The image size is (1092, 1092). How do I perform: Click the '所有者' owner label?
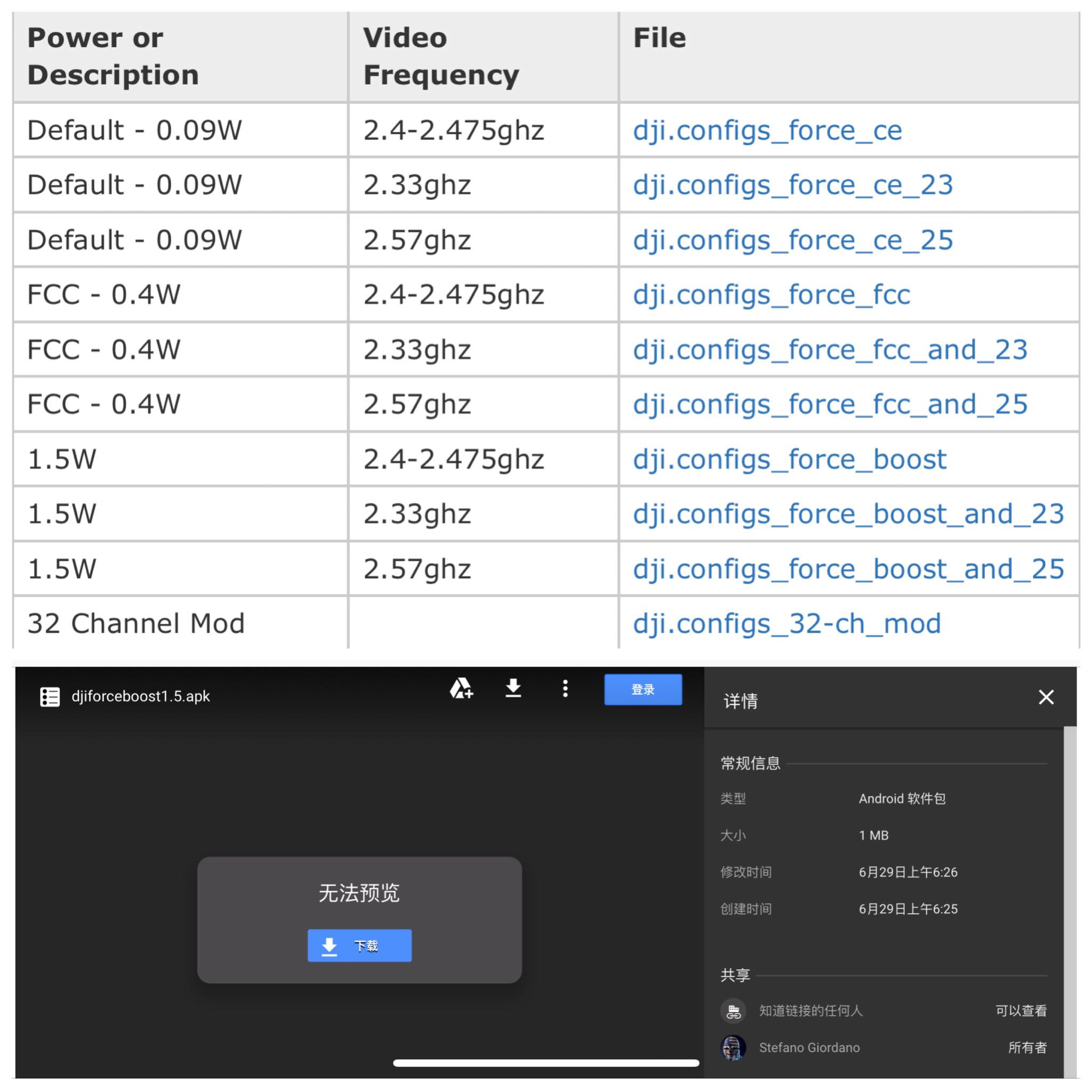click(x=1027, y=1047)
